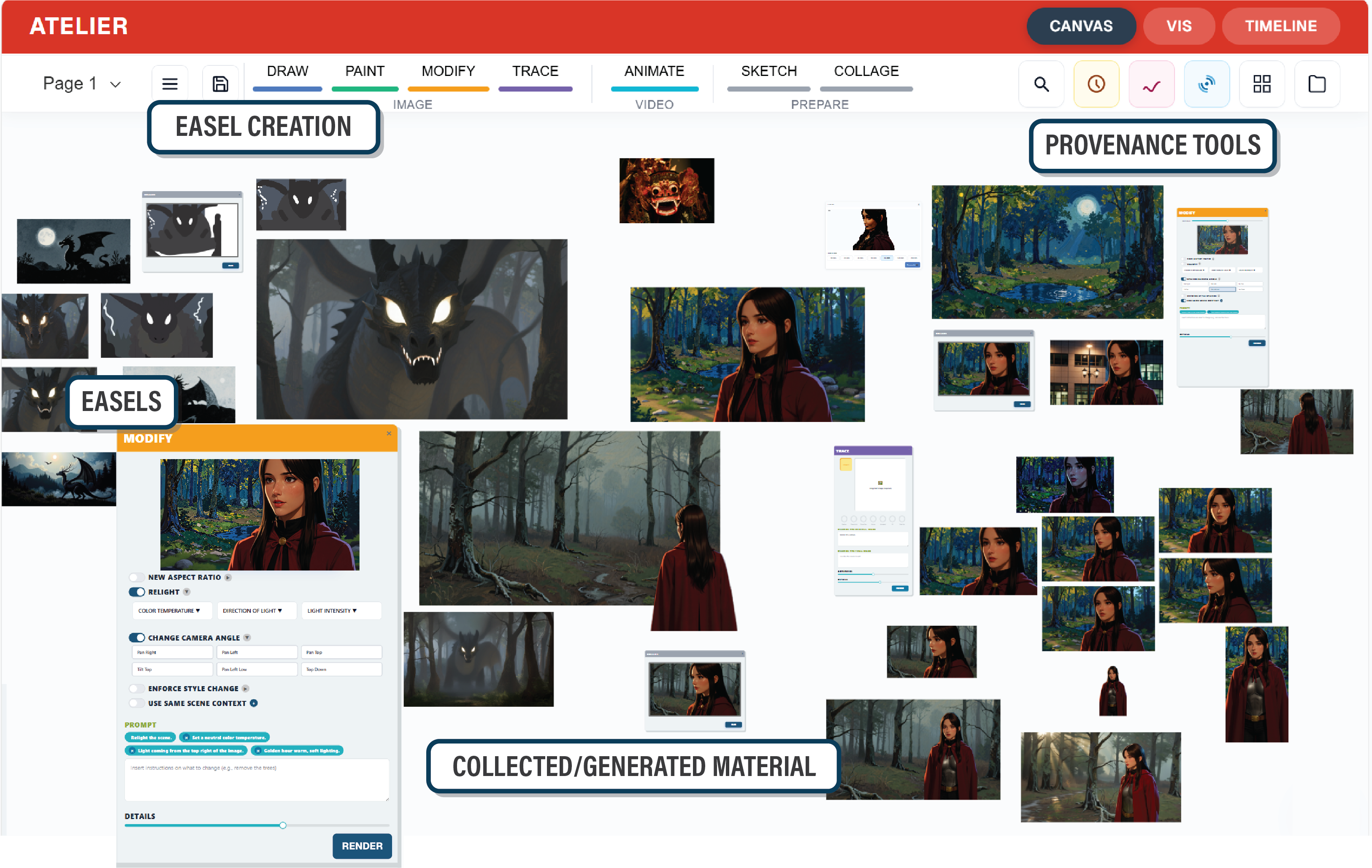The width and height of the screenshot is (1372, 868).
Task: Open the magnifier search tool
Action: coord(1042,84)
